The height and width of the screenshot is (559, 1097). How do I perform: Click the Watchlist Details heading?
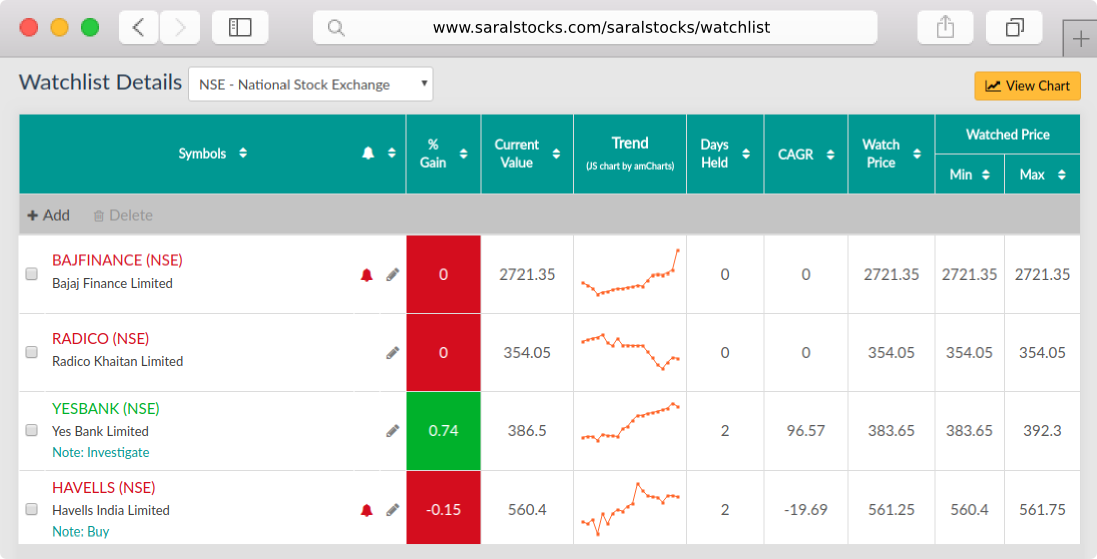click(x=100, y=83)
